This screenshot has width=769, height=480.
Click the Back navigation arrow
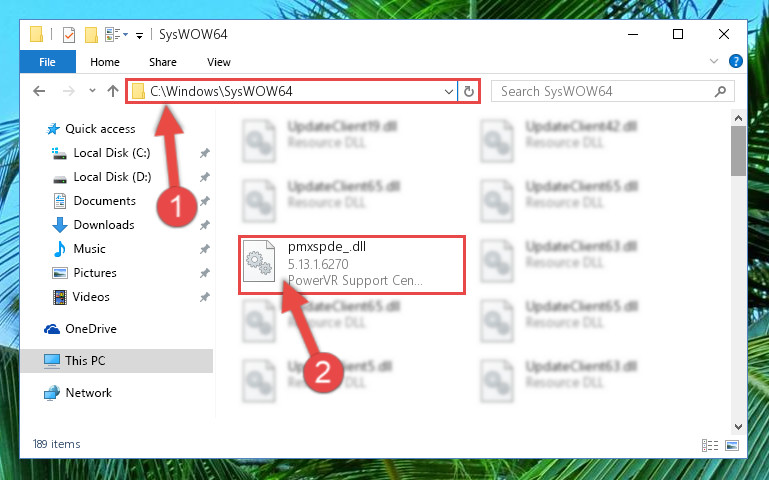(39, 91)
